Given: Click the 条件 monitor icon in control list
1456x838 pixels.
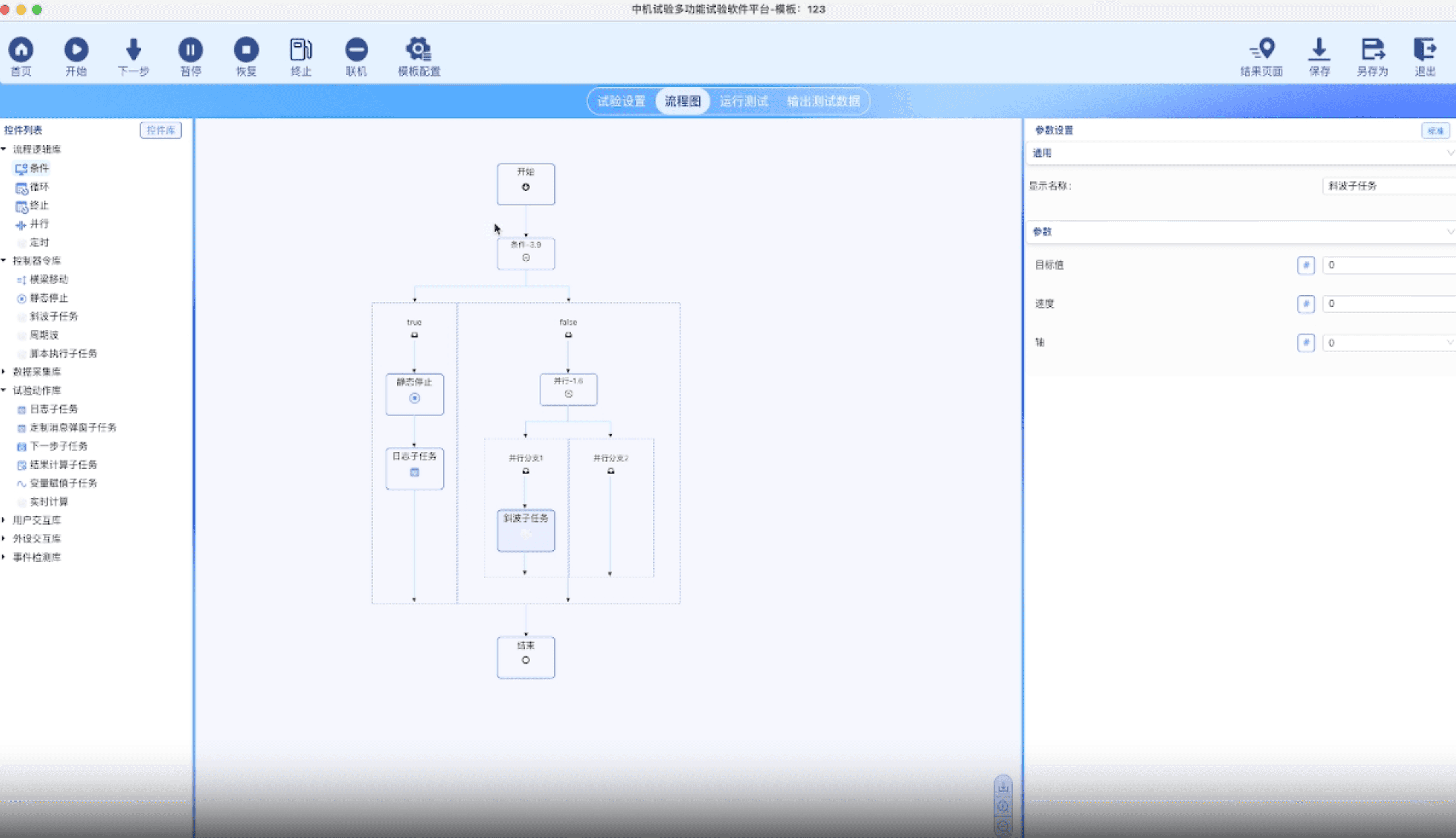Looking at the screenshot, I should 21,169.
